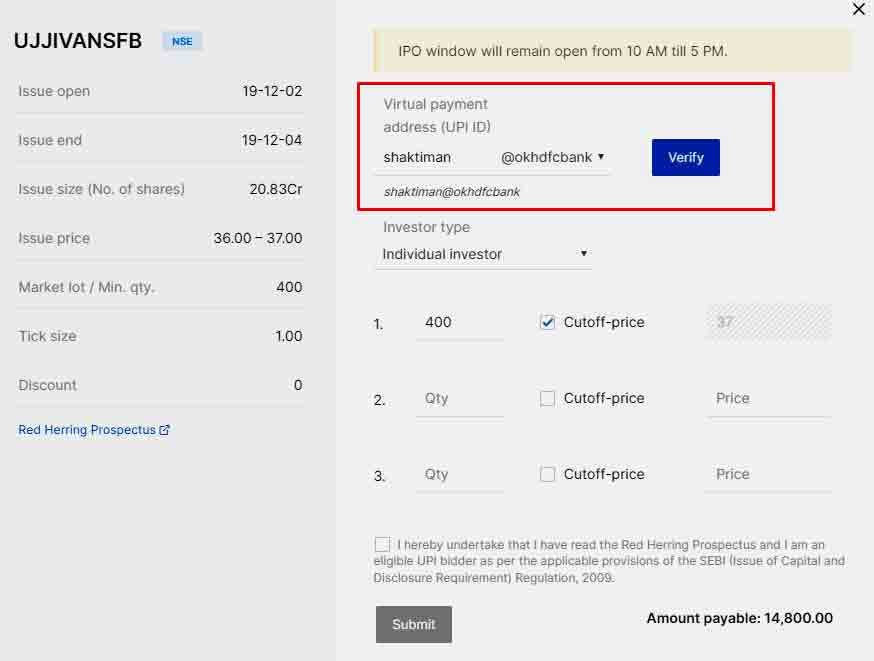Click the bid 1 quantity field showing 400
This screenshot has height=661, width=874.
[460, 322]
